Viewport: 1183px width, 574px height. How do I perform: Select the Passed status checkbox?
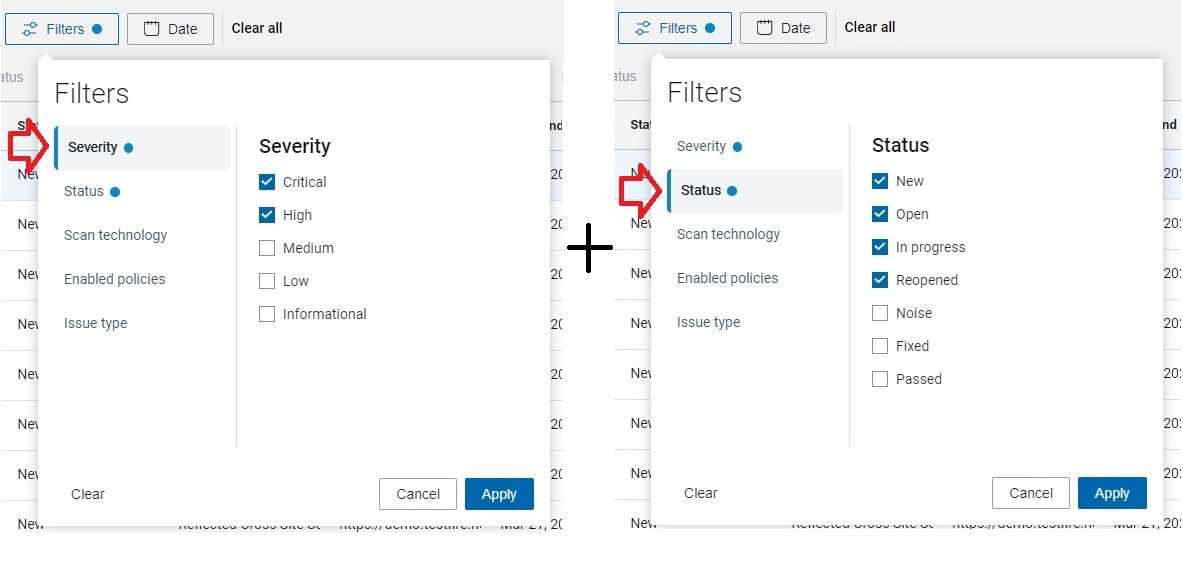(880, 379)
